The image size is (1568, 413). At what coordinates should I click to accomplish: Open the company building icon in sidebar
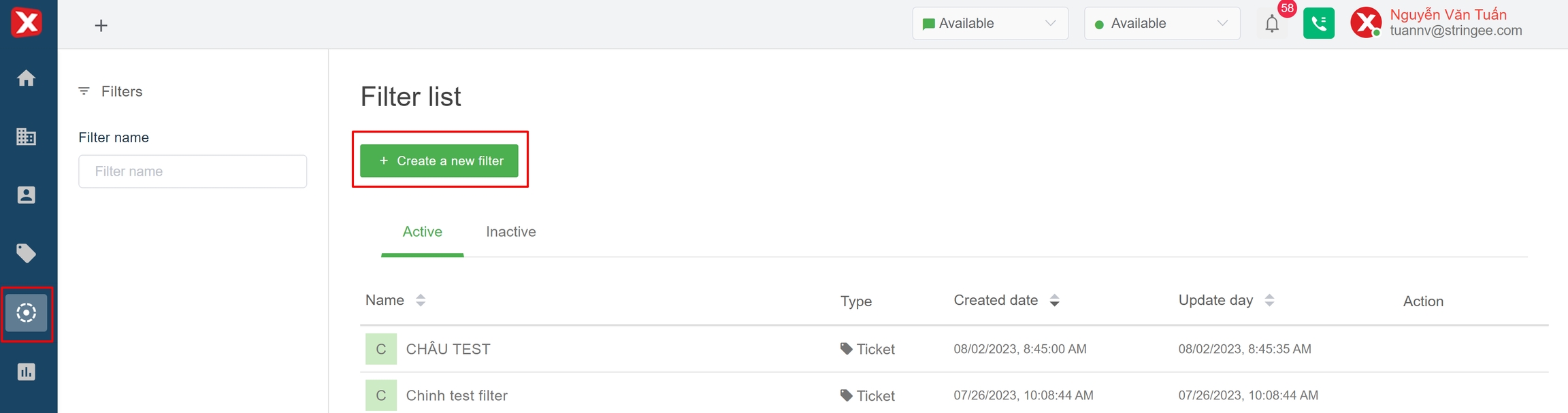[x=26, y=137]
